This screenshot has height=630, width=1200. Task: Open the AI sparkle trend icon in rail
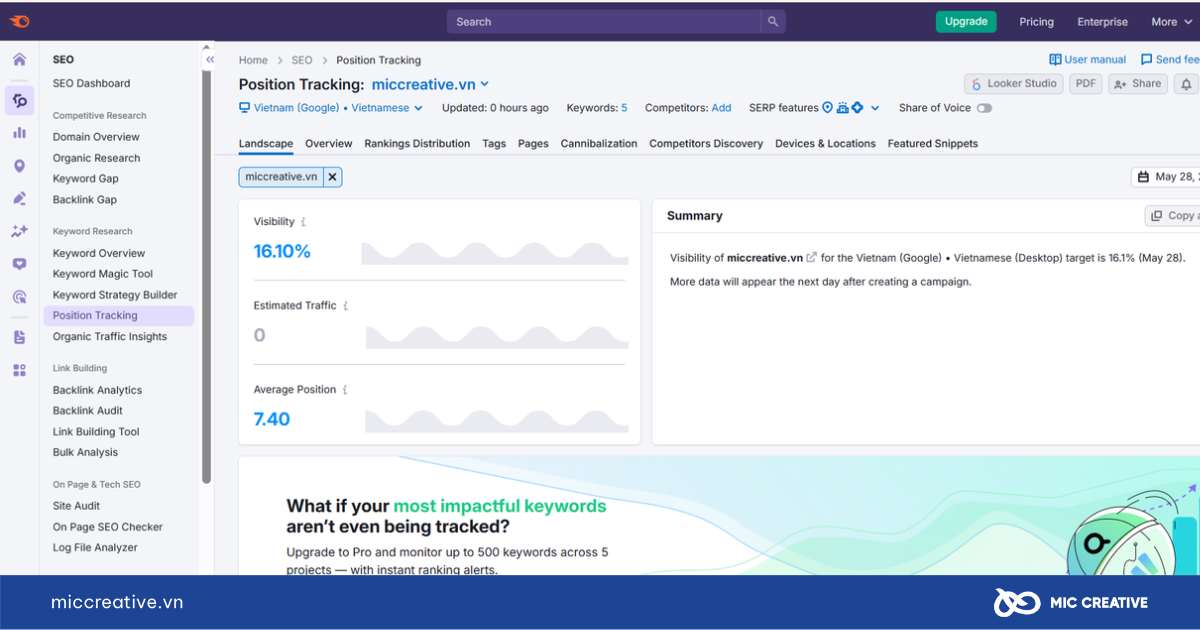coord(19,231)
